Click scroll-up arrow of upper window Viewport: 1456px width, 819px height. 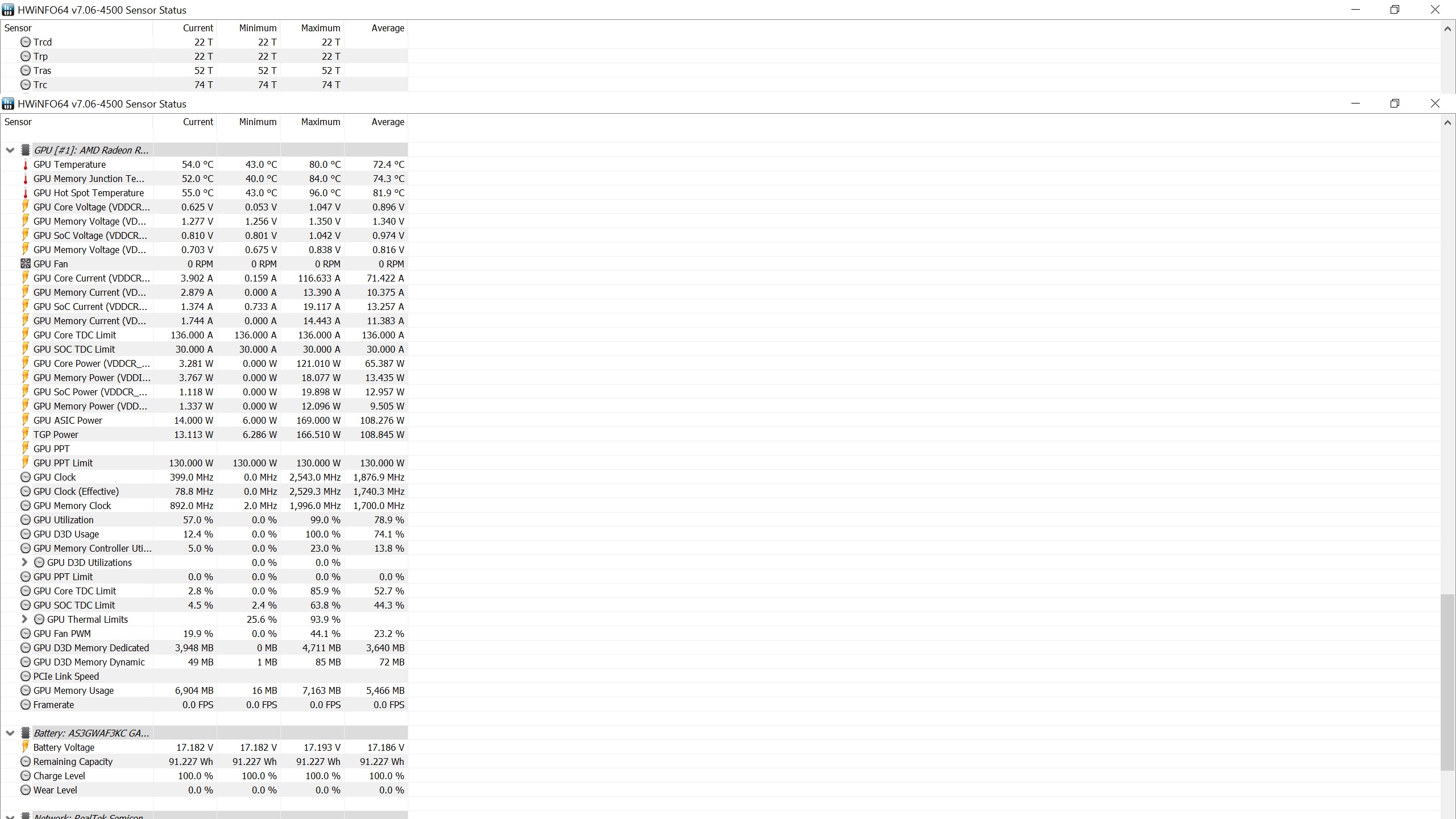click(1447, 28)
